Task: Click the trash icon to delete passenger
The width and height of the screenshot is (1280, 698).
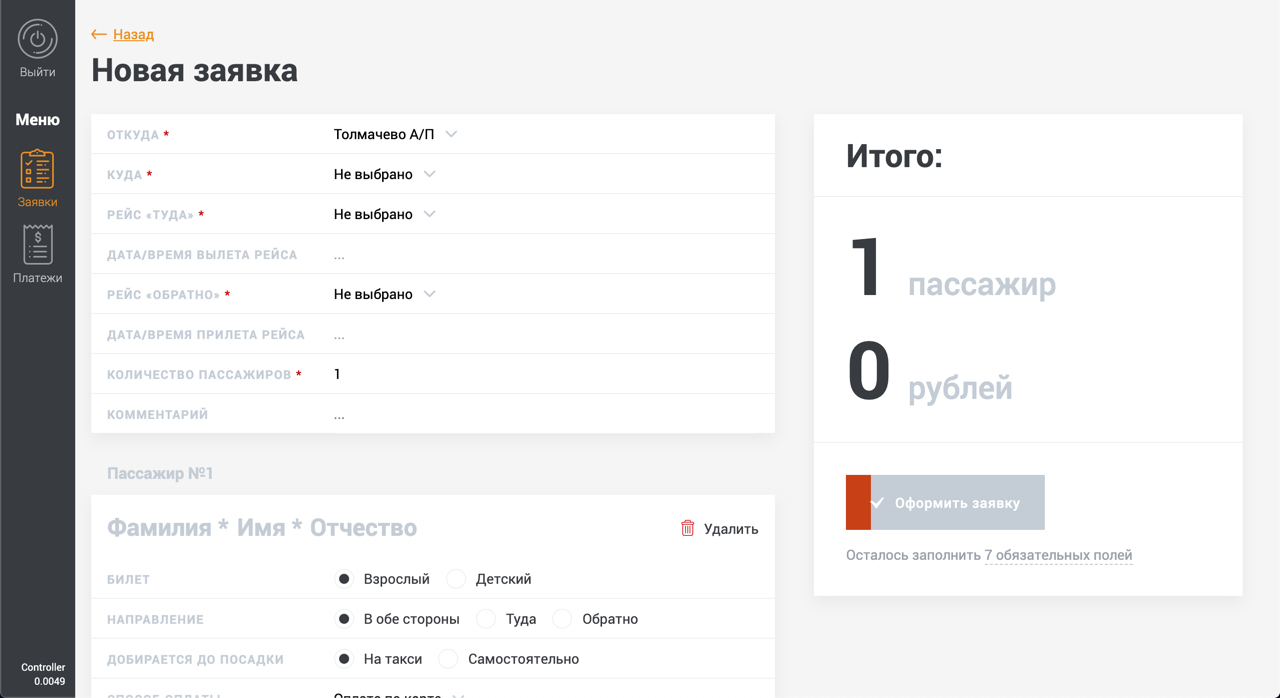Action: pyautogui.click(x=688, y=528)
